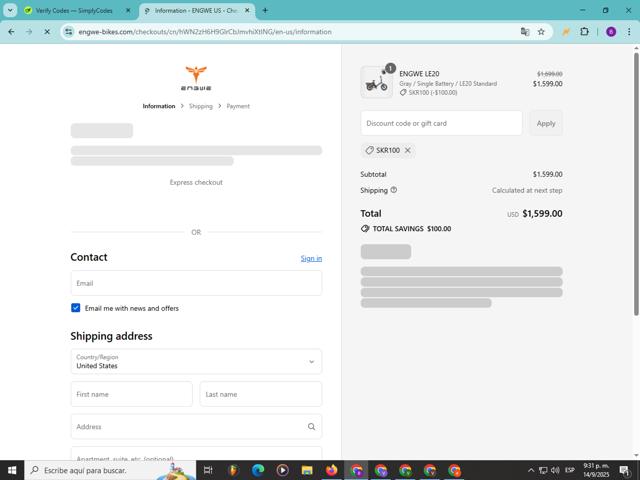This screenshot has height=480, width=640.
Task: Close the Verify Codes SimplyCodes tab
Action: point(128,11)
